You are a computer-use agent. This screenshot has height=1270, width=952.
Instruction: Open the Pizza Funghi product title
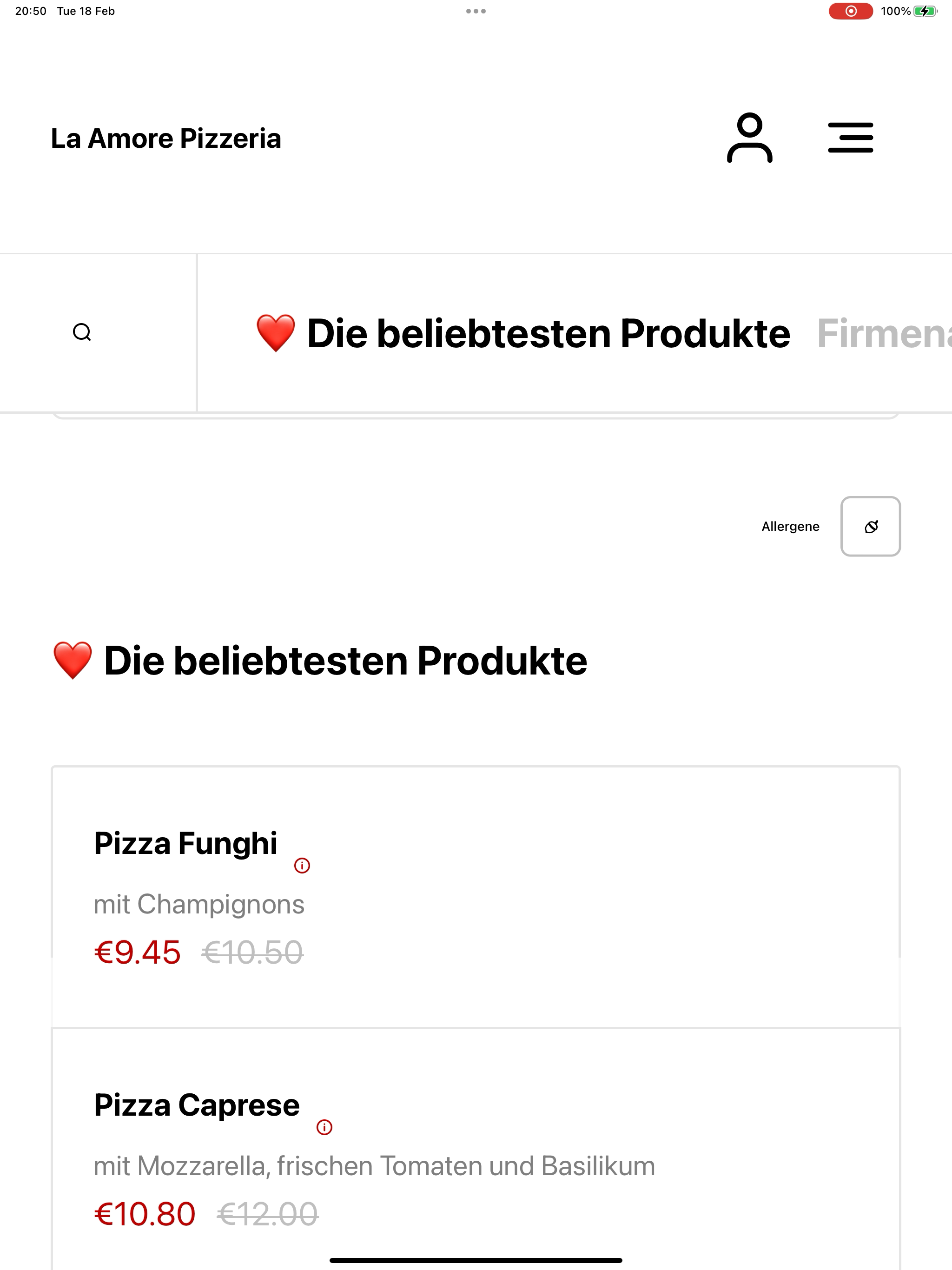click(185, 843)
